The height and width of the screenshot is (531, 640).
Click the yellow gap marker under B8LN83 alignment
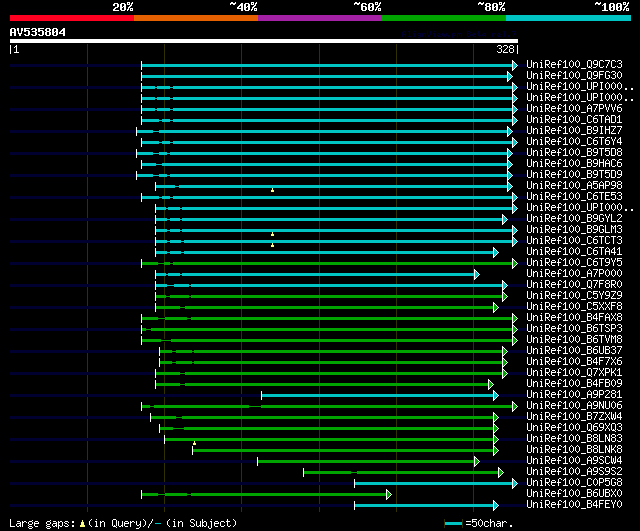tap(194, 443)
